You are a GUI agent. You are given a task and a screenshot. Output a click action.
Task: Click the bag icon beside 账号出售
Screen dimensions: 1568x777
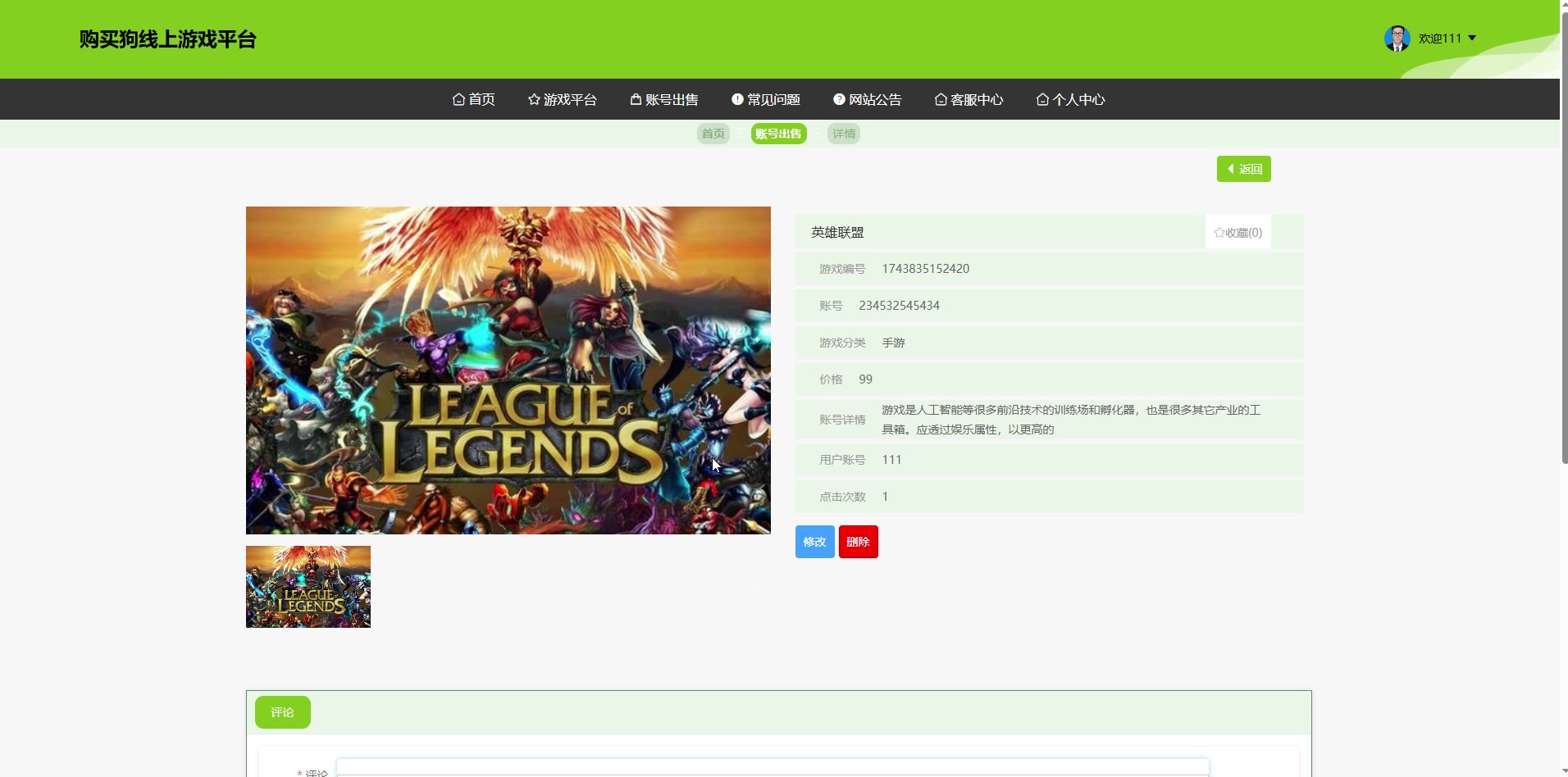pos(636,99)
